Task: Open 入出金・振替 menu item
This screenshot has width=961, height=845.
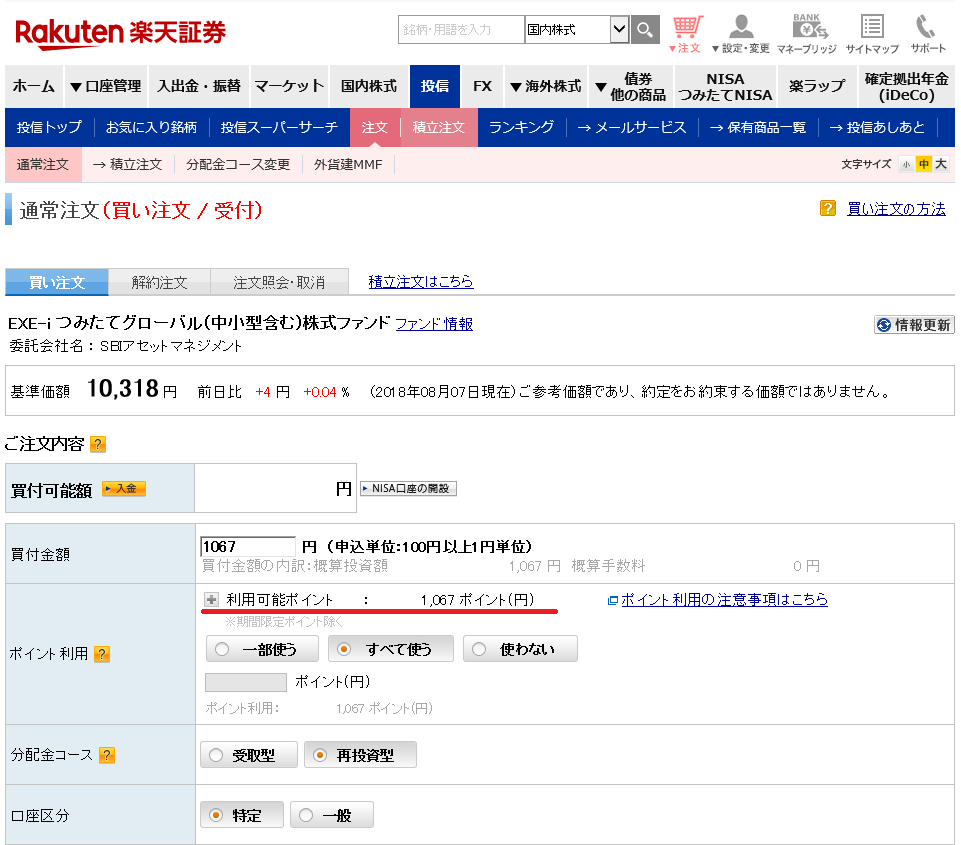Action: 199,86
